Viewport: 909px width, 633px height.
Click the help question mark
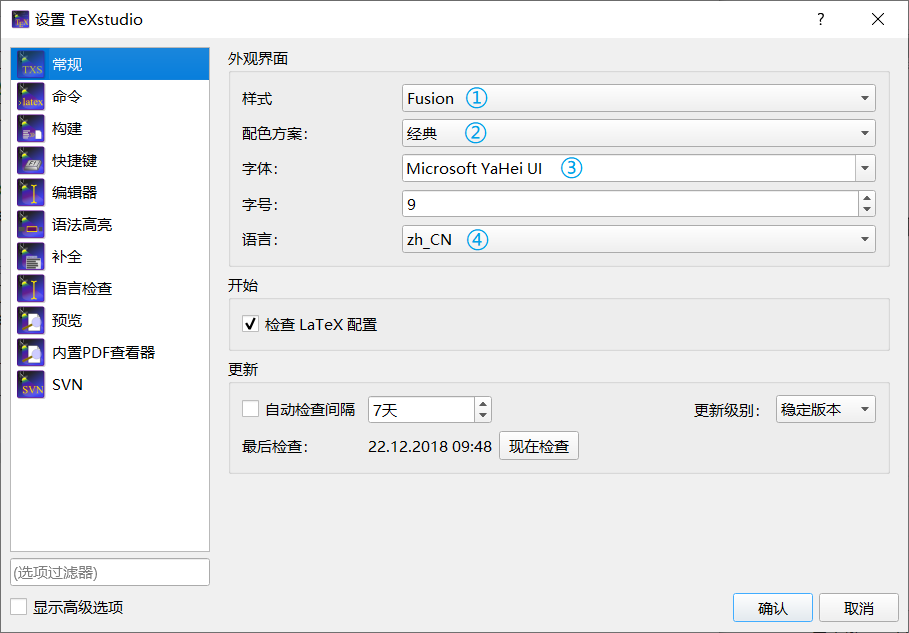pos(820,19)
